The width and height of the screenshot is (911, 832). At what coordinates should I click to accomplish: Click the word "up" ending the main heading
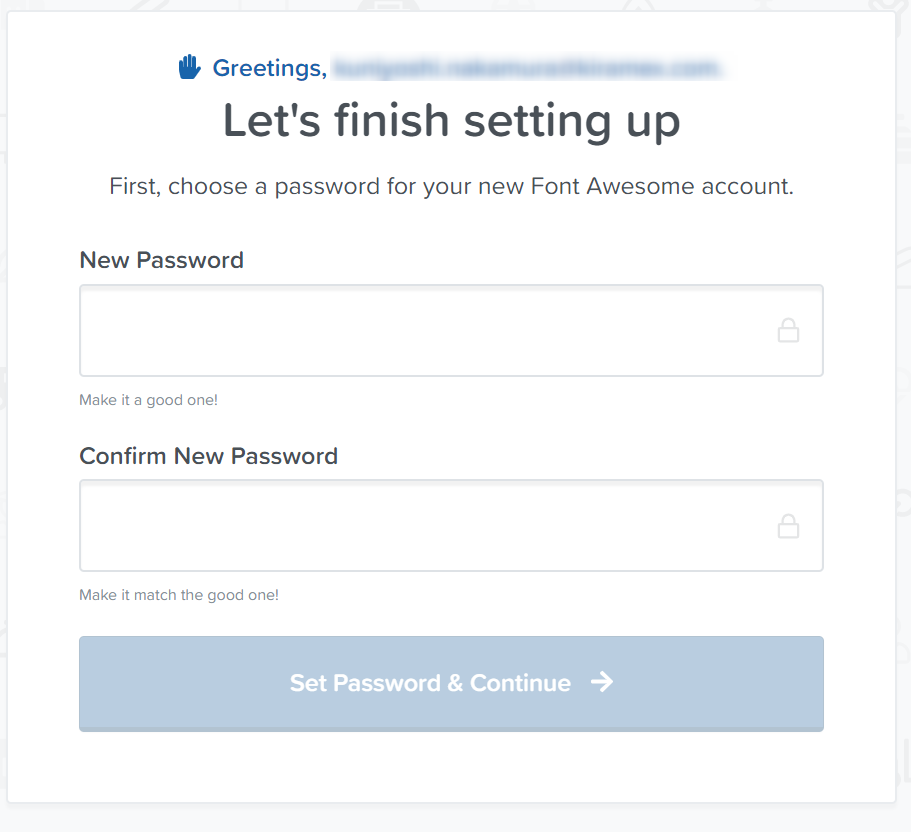(x=655, y=122)
